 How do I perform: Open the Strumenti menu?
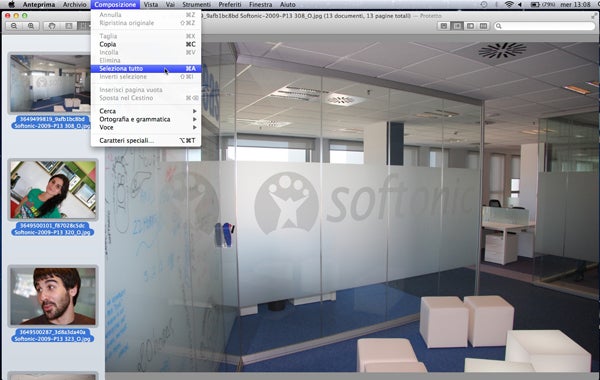tap(196, 5)
